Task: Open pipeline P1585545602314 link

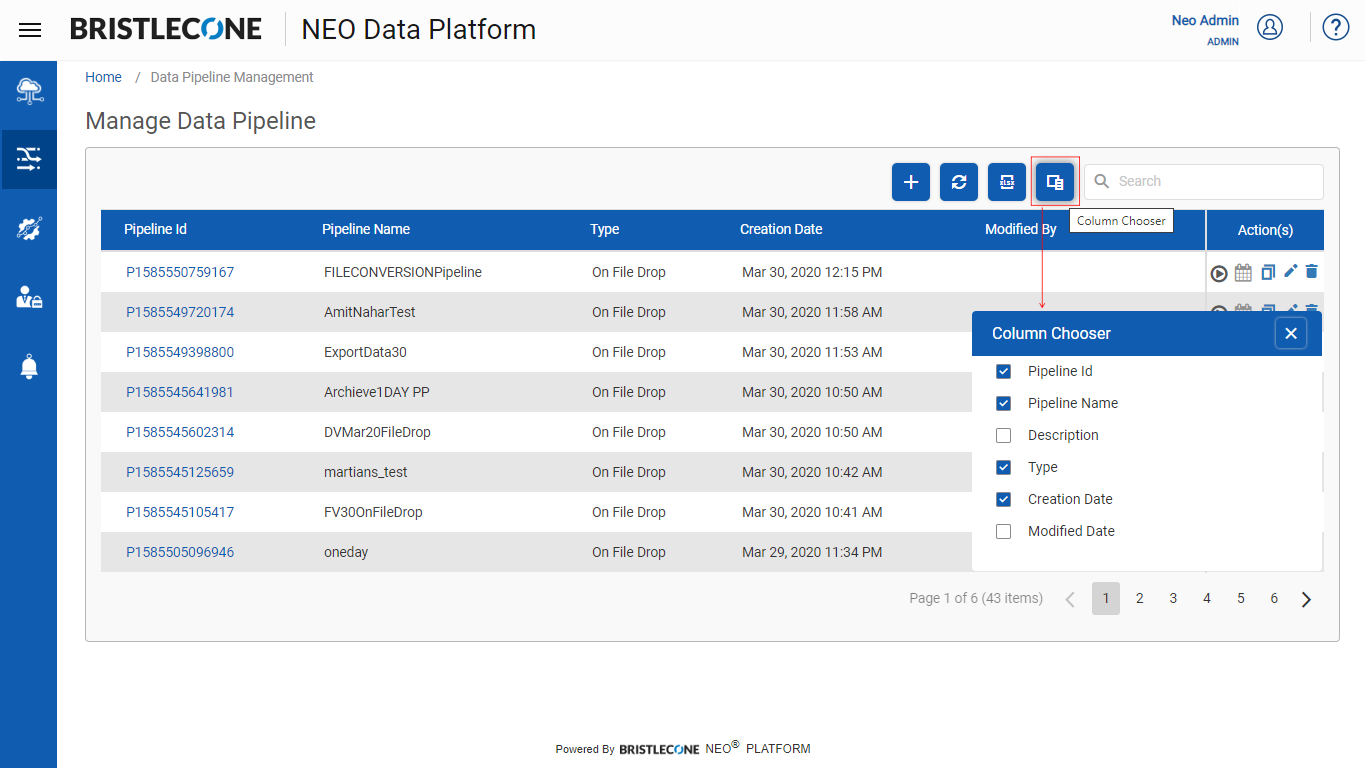Action: pos(180,432)
